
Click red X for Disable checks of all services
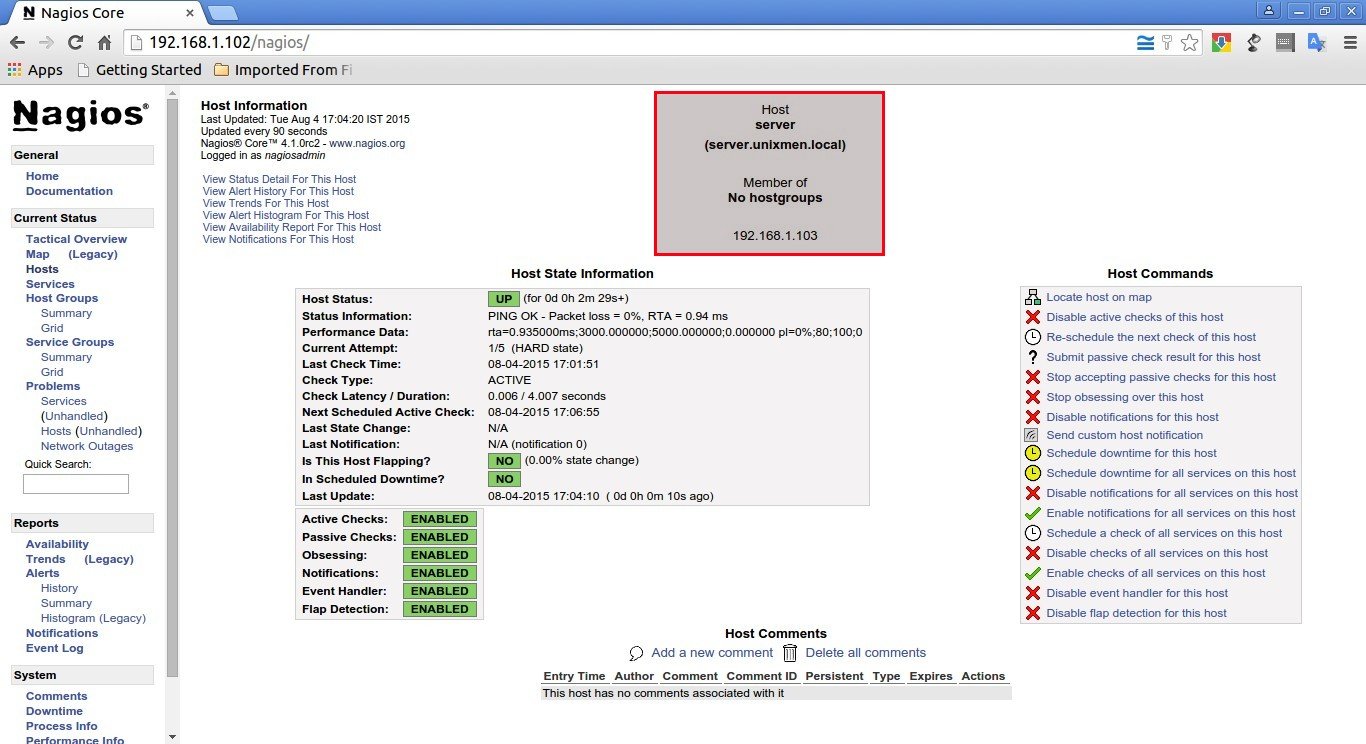[1033, 553]
